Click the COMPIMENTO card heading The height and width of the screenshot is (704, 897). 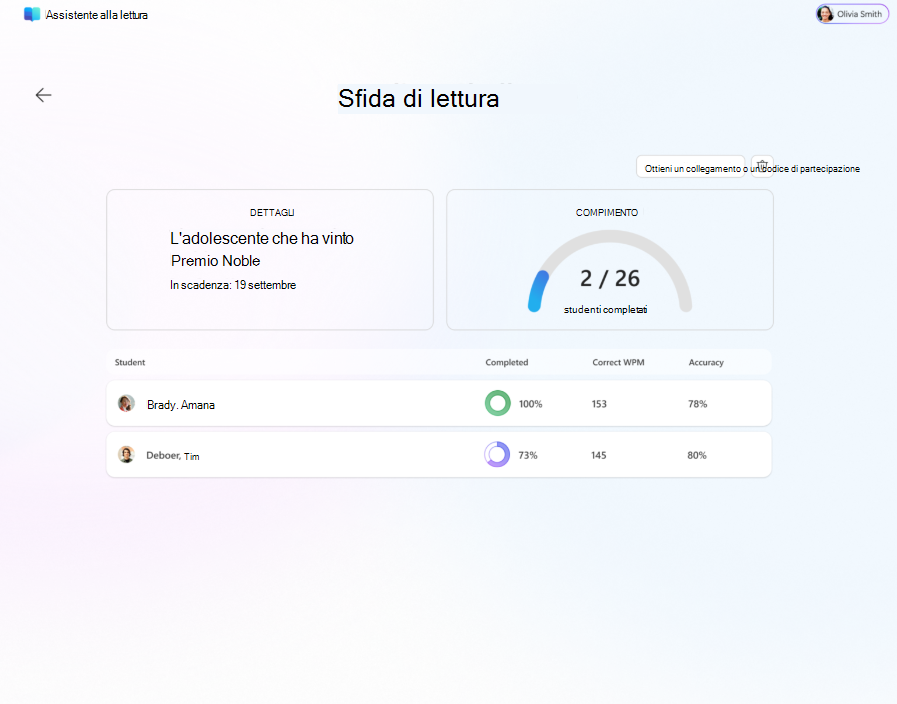click(x=607, y=213)
